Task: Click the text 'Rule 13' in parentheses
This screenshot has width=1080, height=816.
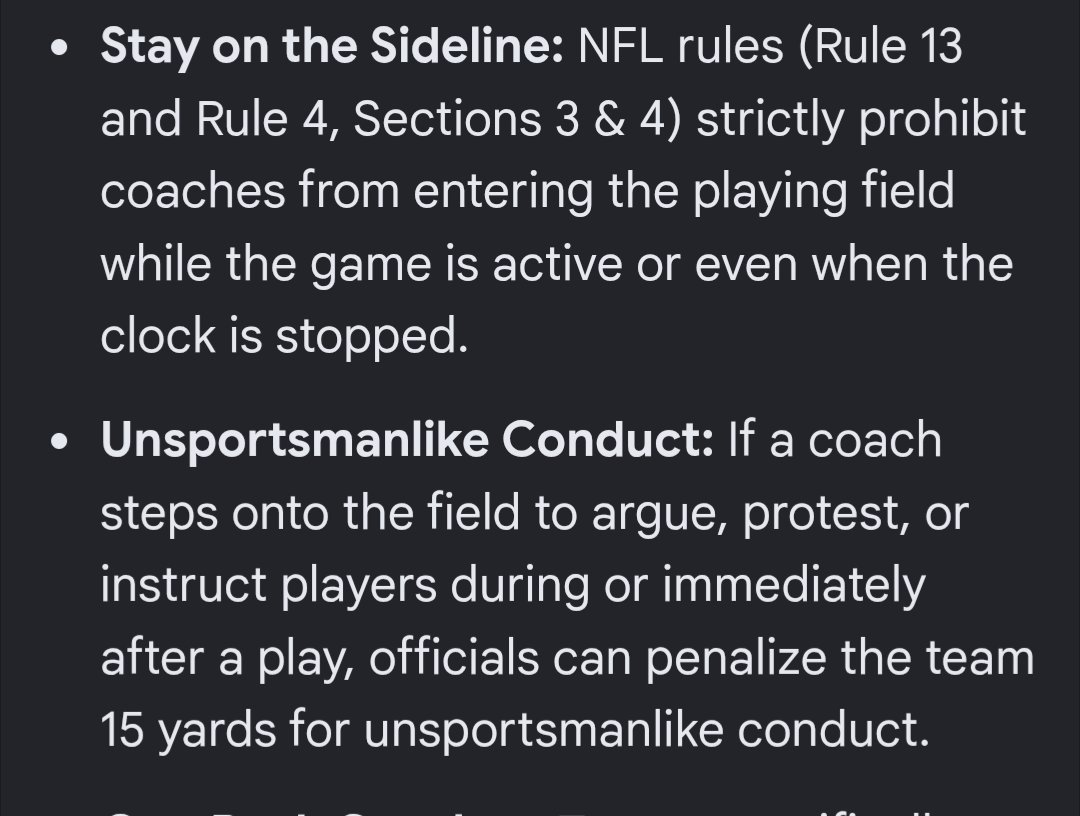Action: point(886,46)
